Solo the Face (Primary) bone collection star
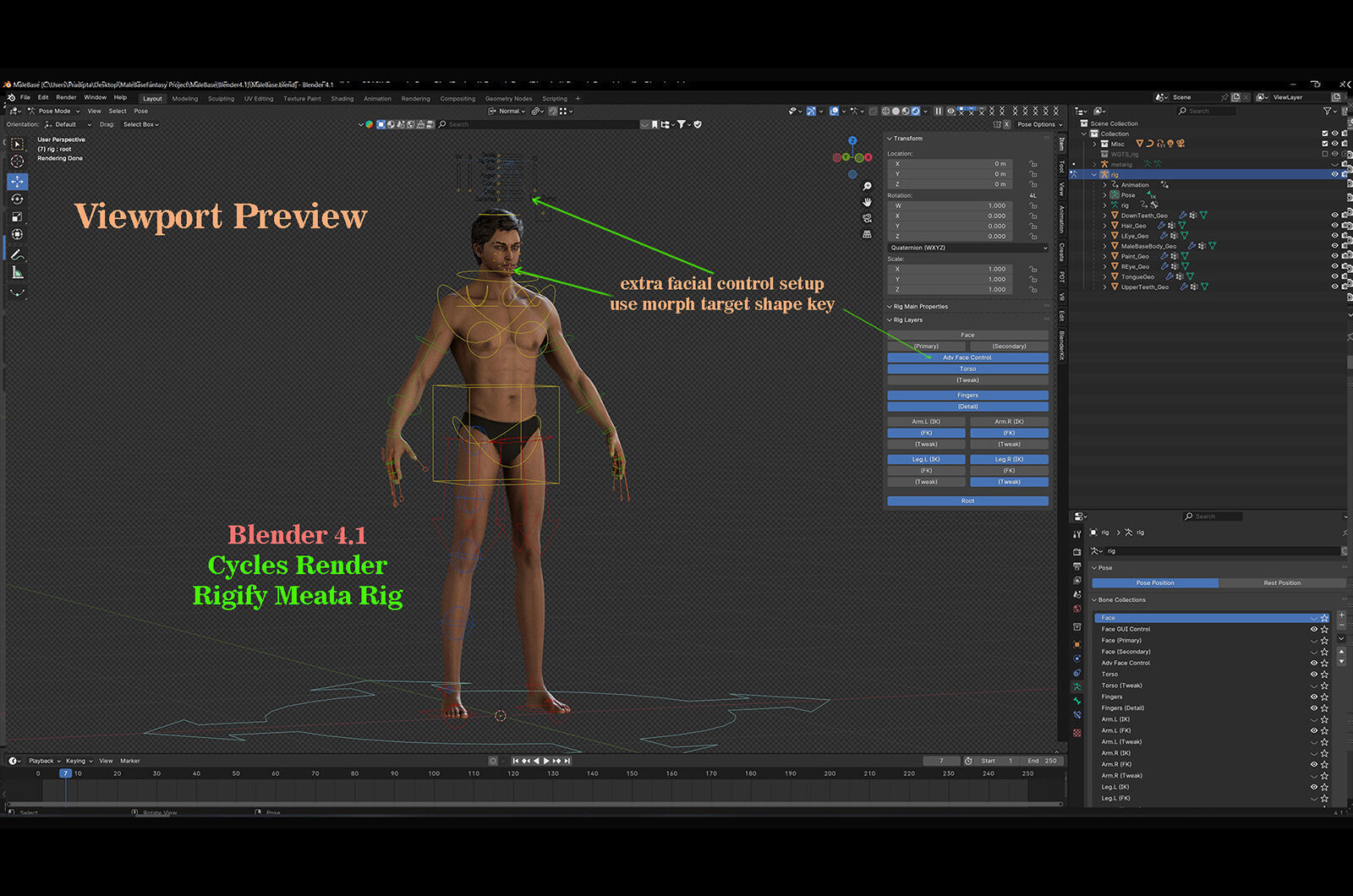 click(1324, 641)
